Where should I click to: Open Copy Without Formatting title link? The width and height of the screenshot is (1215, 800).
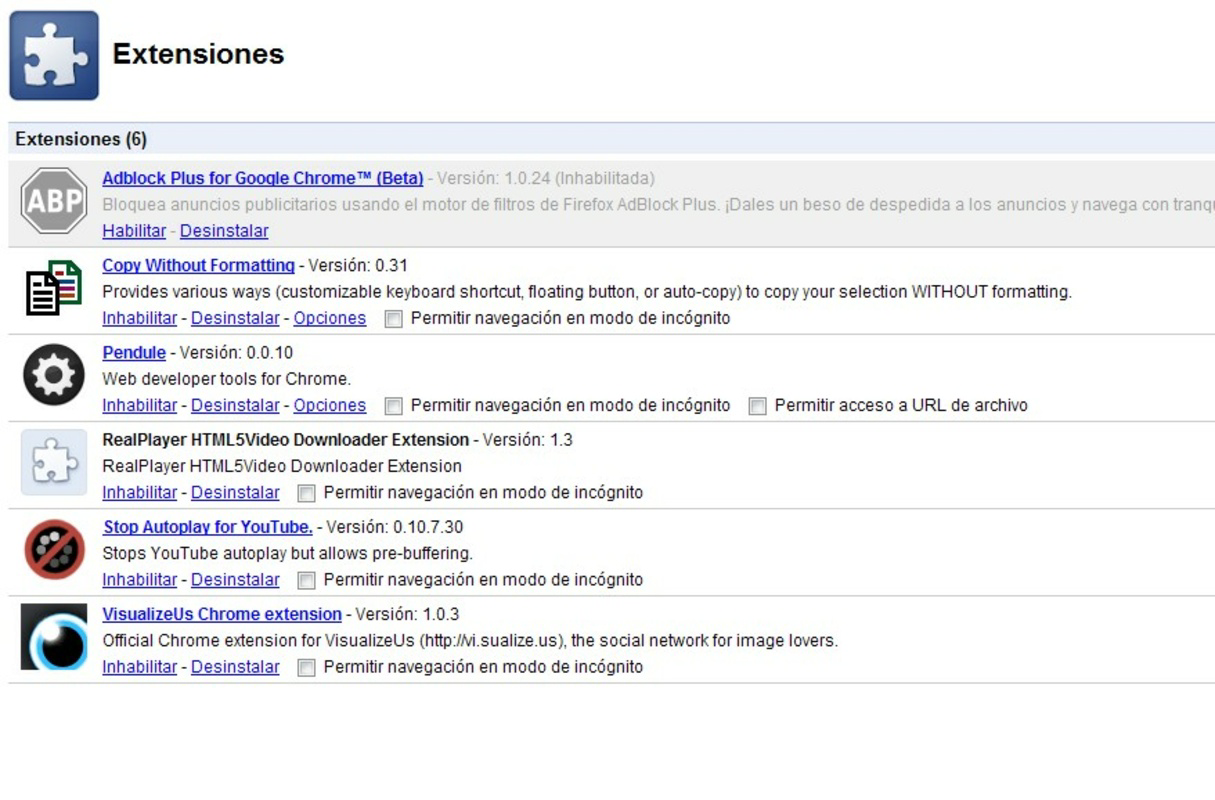(x=198, y=266)
